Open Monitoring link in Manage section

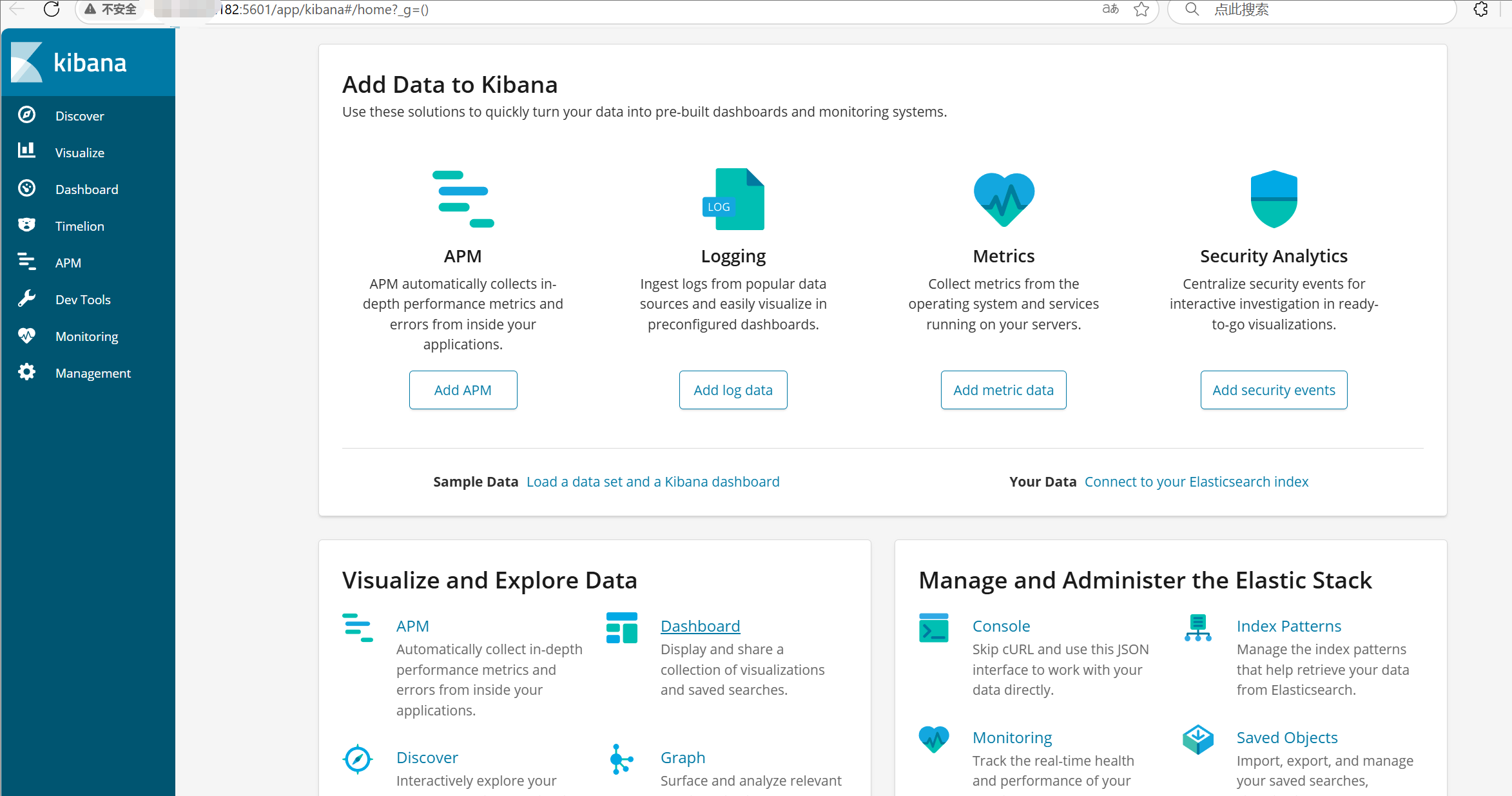click(x=1012, y=737)
